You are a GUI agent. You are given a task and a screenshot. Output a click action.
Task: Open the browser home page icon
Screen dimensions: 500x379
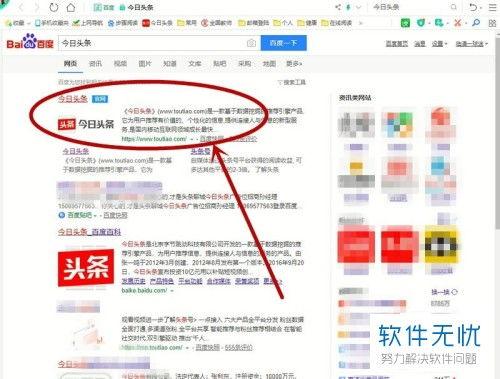click(x=71, y=7)
